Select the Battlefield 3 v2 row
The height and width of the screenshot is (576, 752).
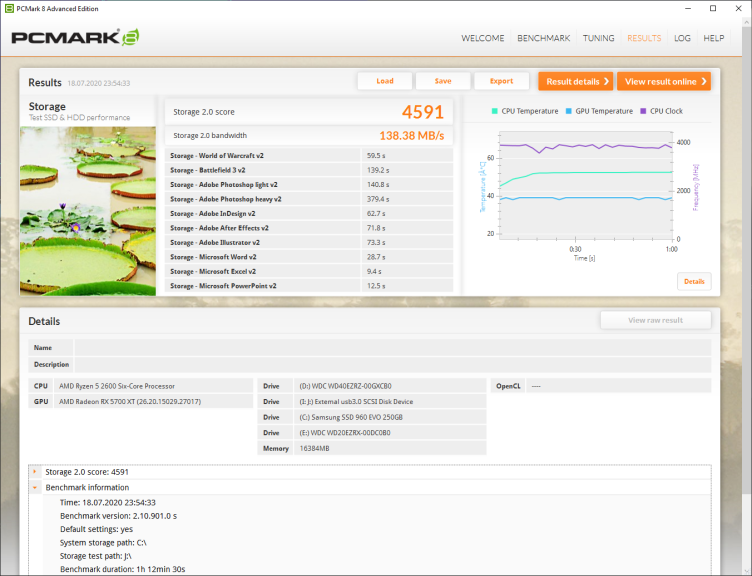pyautogui.click(x=309, y=170)
